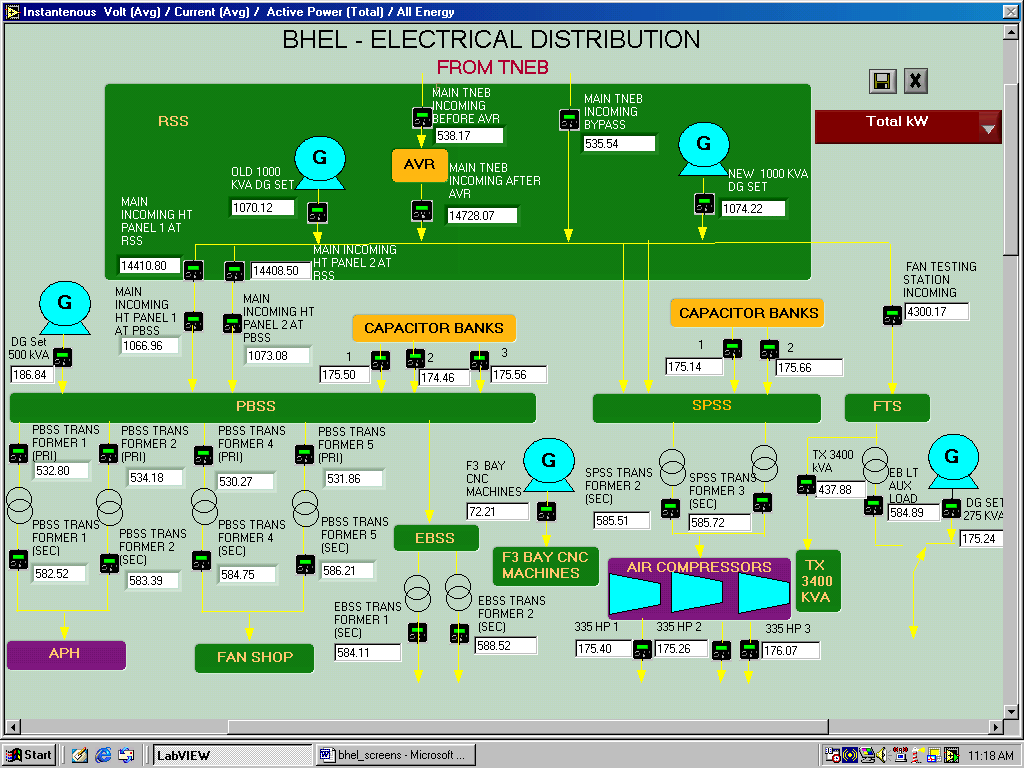This screenshot has height=768, width=1024.
Task: Click meter icon under old 1000 KVA DG set
Action: click(x=317, y=213)
